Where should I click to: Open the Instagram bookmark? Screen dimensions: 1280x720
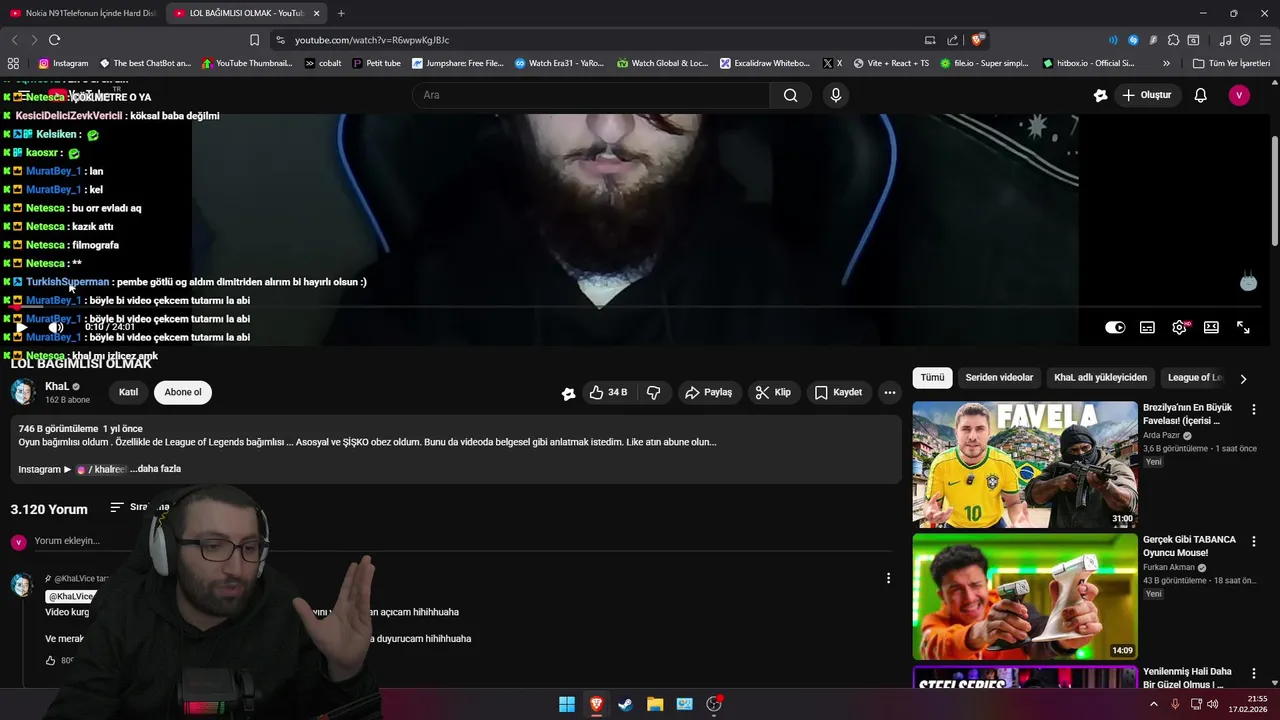63,63
